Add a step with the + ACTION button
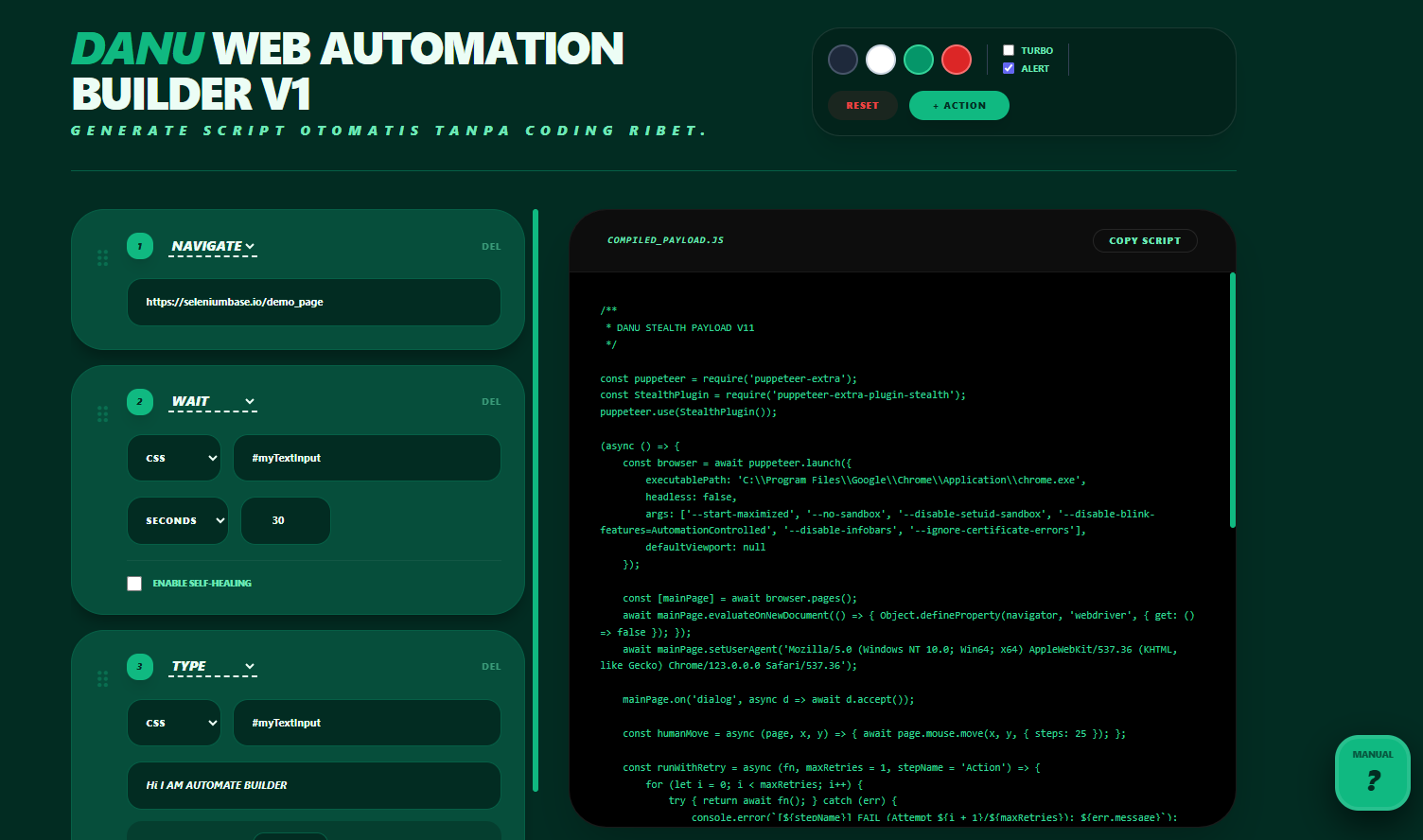1423x840 pixels. (959, 105)
